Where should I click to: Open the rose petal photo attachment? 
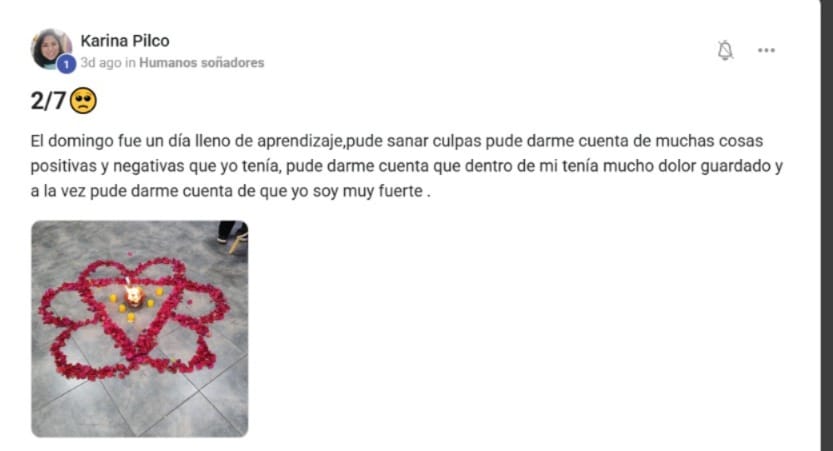tap(140, 329)
